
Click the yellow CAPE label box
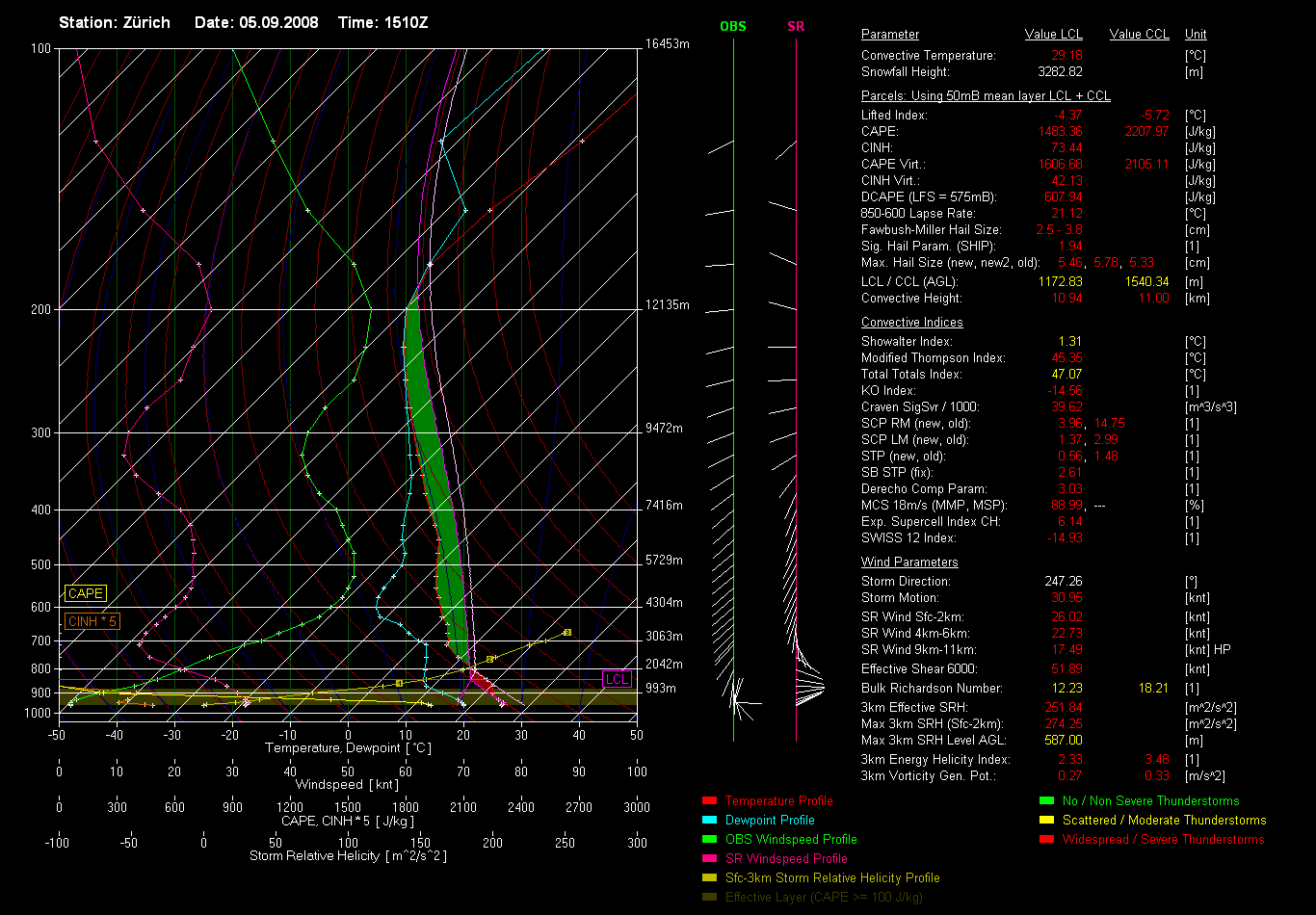click(x=86, y=594)
